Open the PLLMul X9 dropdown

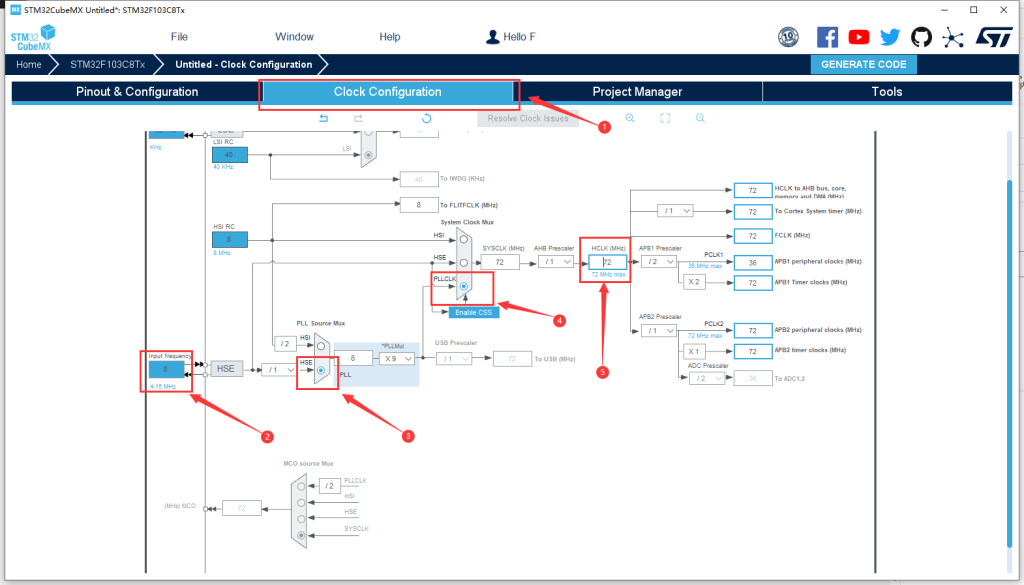point(397,358)
